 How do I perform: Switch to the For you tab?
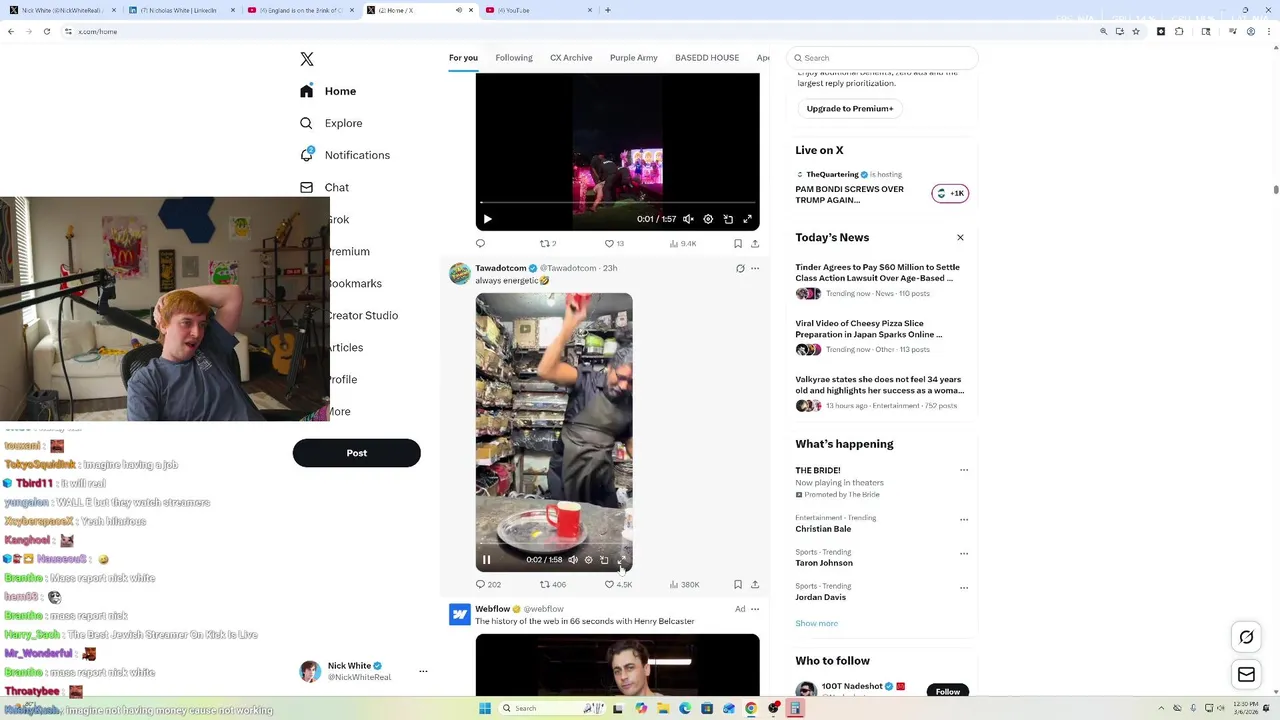463,58
